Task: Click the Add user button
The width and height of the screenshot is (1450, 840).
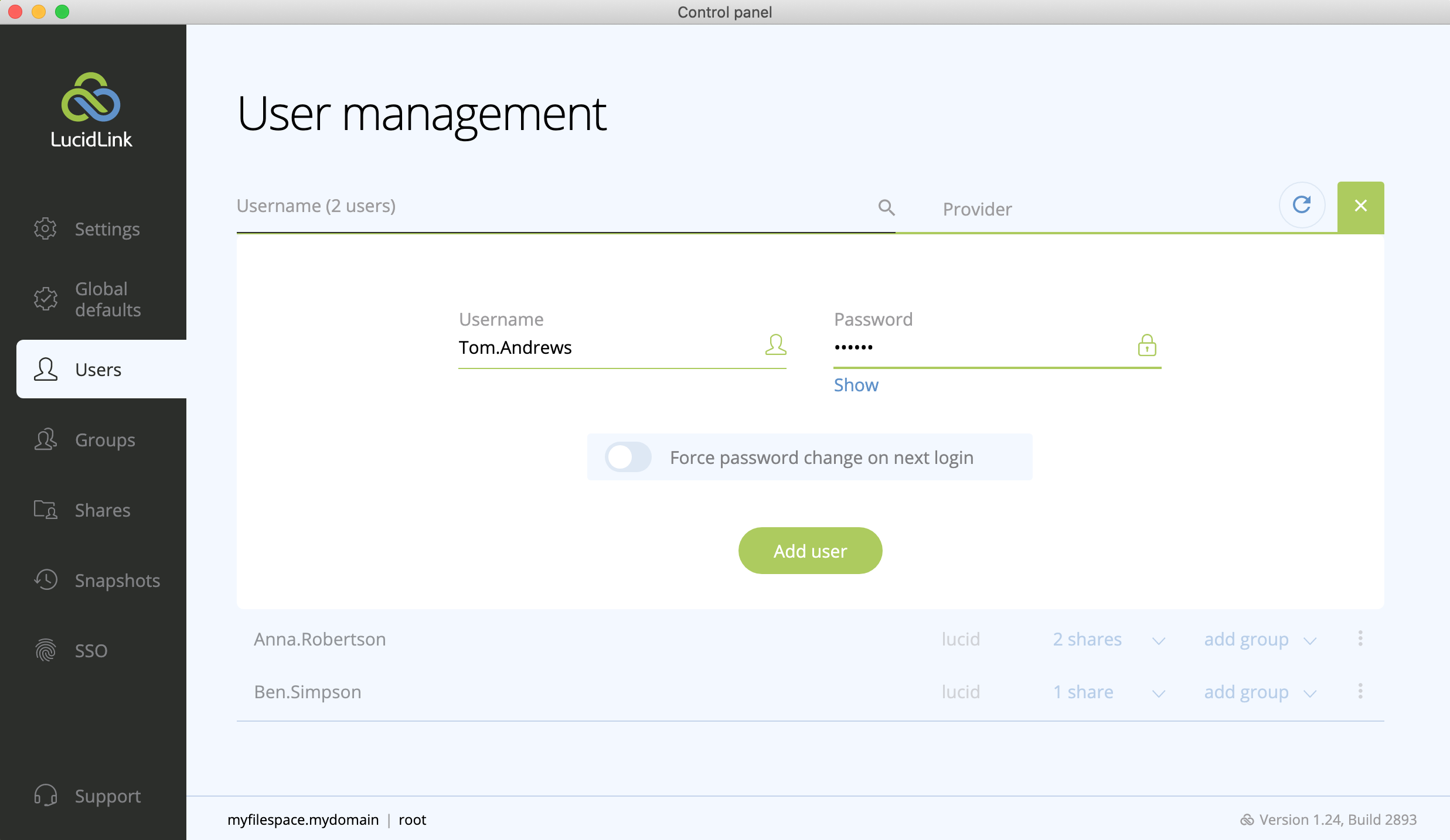Action: 810,550
